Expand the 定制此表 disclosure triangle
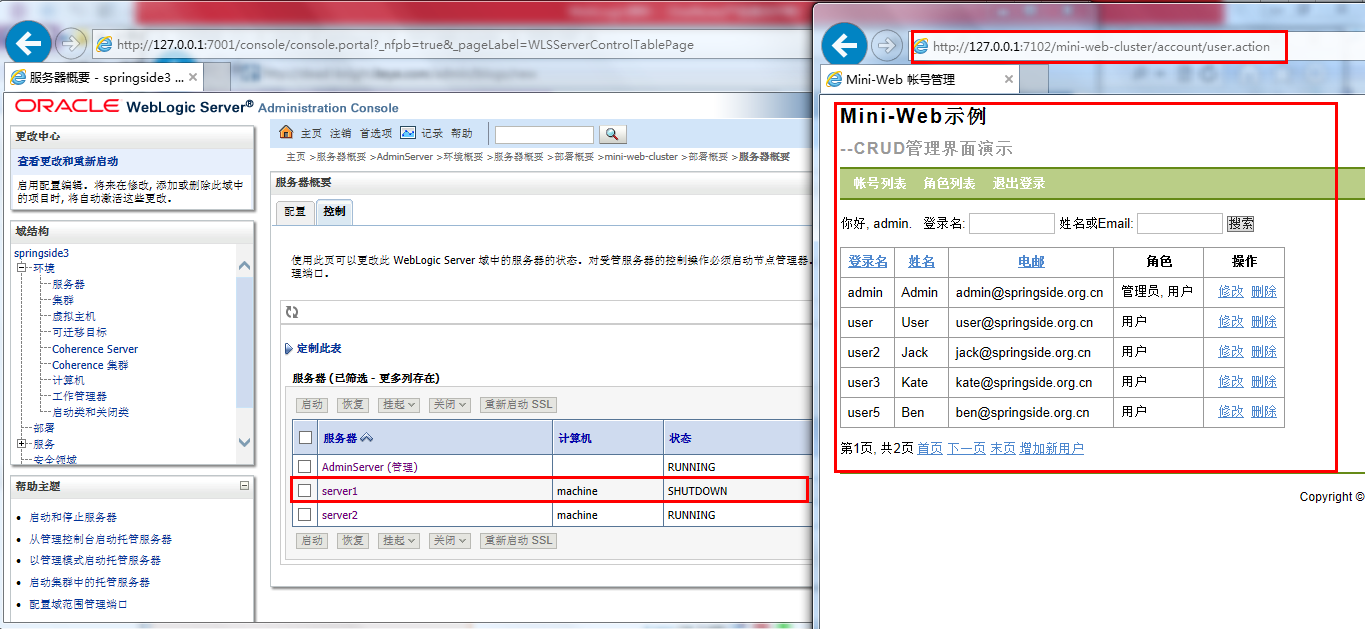Screen dimensions: 1365x629 (289, 349)
